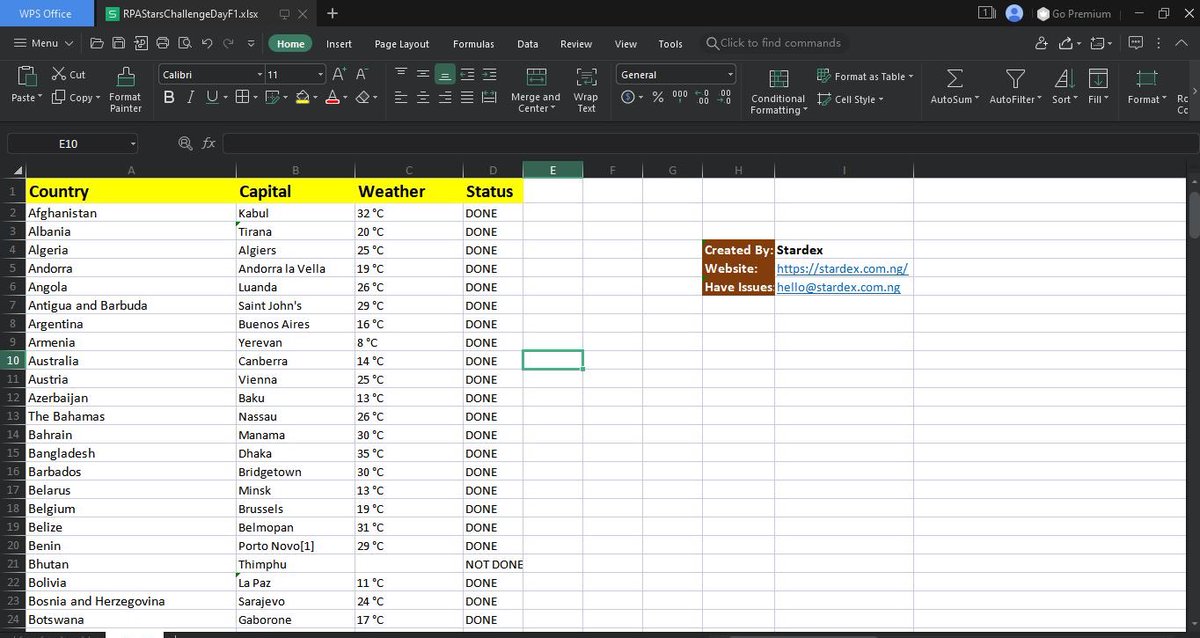Image resolution: width=1200 pixels, height=638 pixels.
Task: Click the AutoFilter funnel icon
Action: pos(1015,78)
